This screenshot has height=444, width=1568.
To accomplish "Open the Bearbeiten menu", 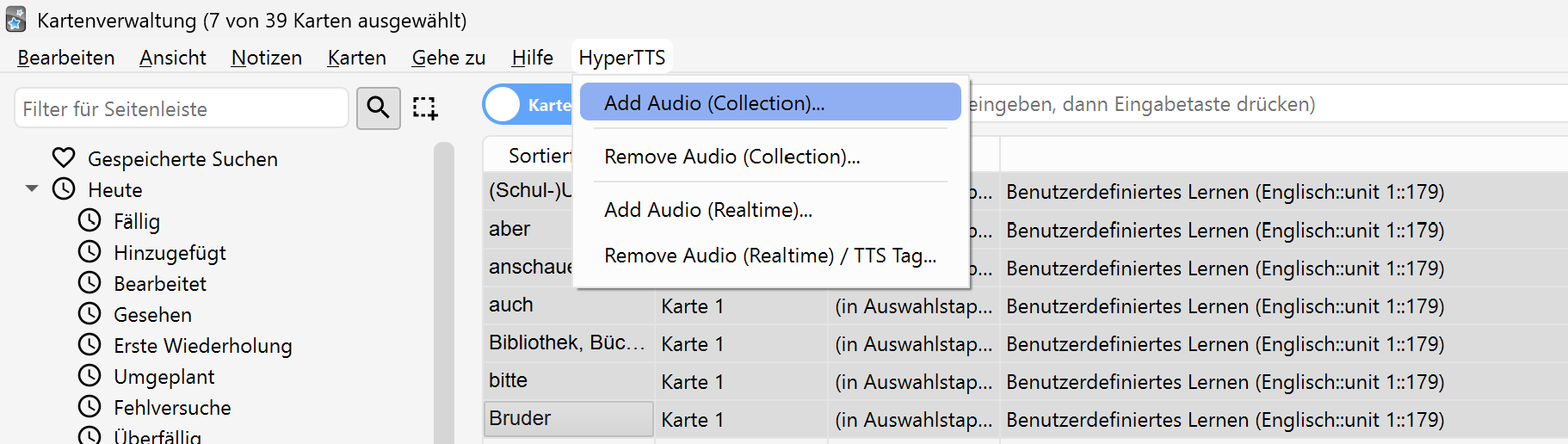I will pos(66,58).
